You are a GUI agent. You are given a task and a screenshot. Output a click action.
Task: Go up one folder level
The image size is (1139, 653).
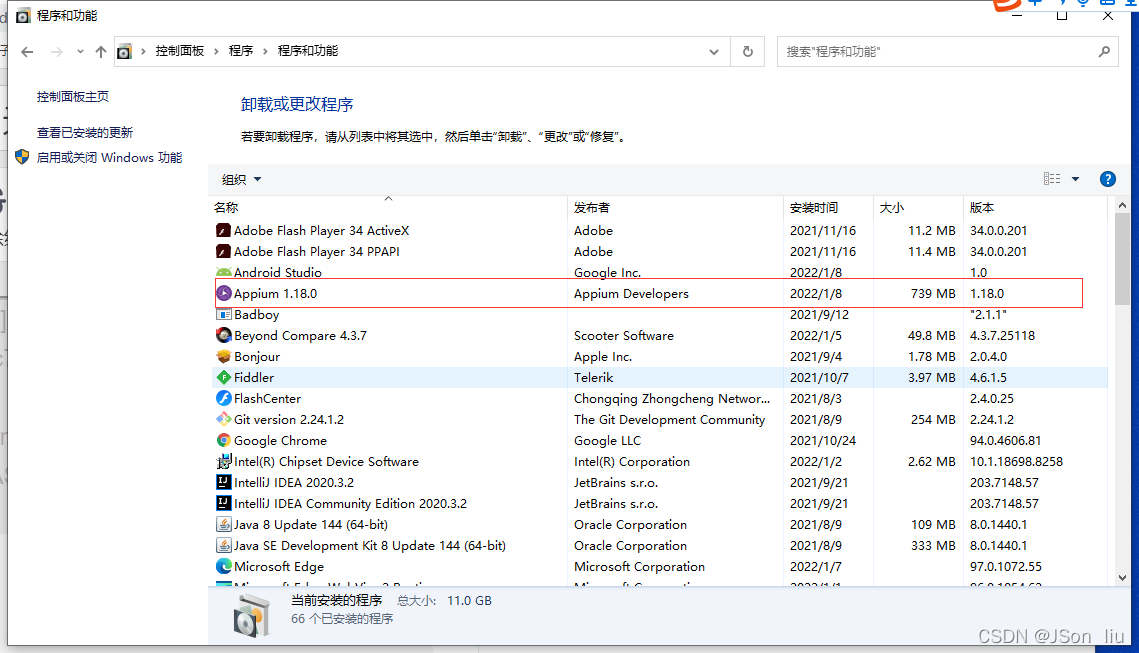click(100, 52)
